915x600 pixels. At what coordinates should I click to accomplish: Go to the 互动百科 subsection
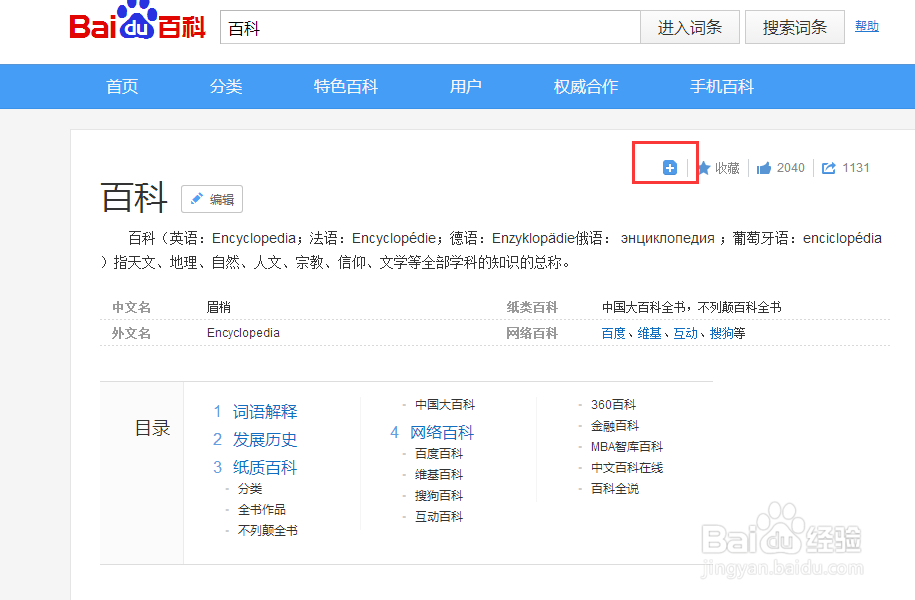coord(439,517)
